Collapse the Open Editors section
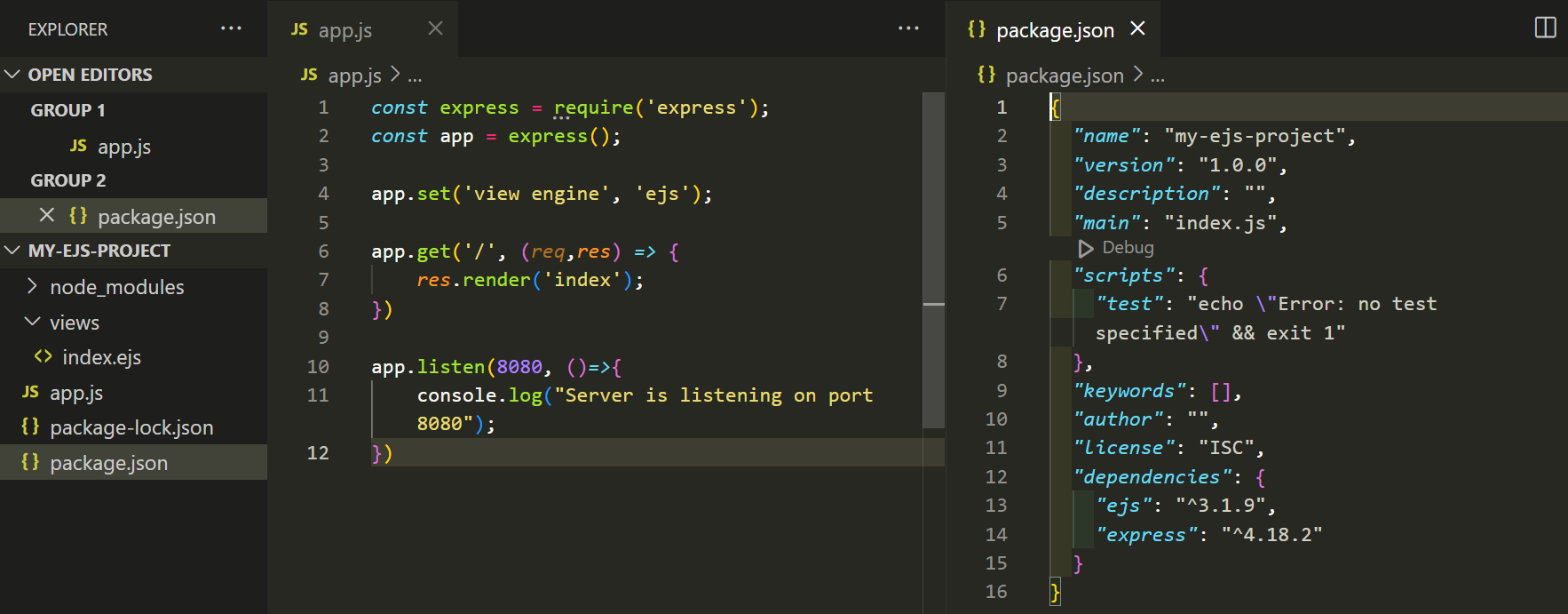This screenshot has height=614, width=1568. tap(12, 75)
